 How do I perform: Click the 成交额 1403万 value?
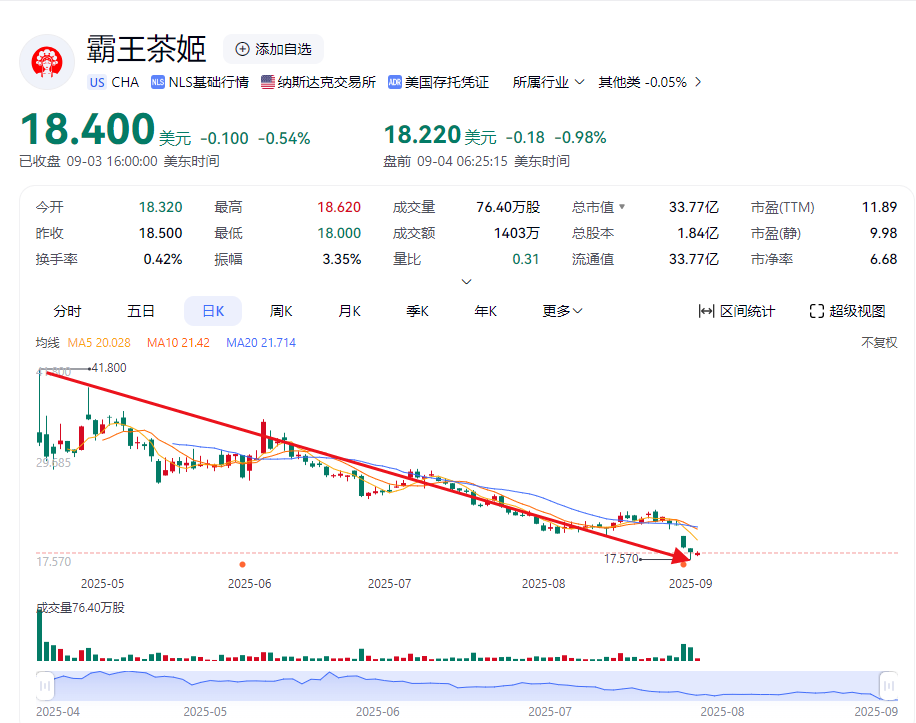point(516,233)
